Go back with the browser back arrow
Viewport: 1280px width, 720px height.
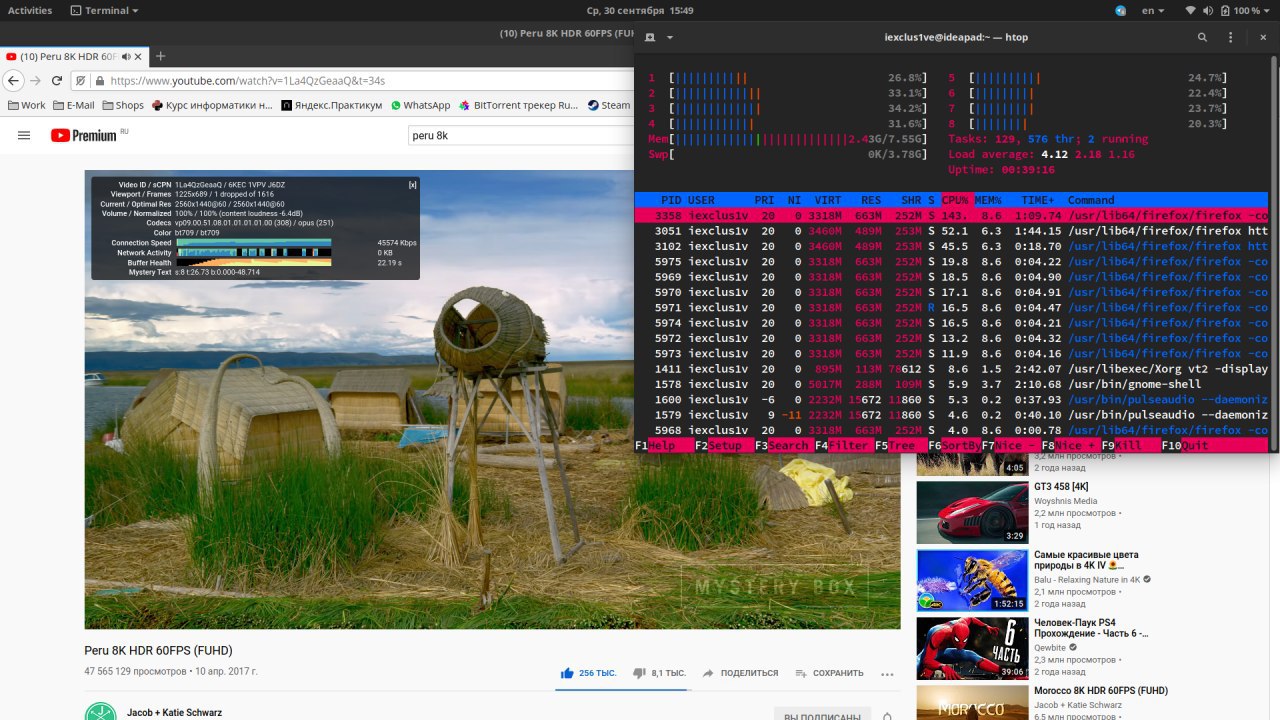pos(14,81)
